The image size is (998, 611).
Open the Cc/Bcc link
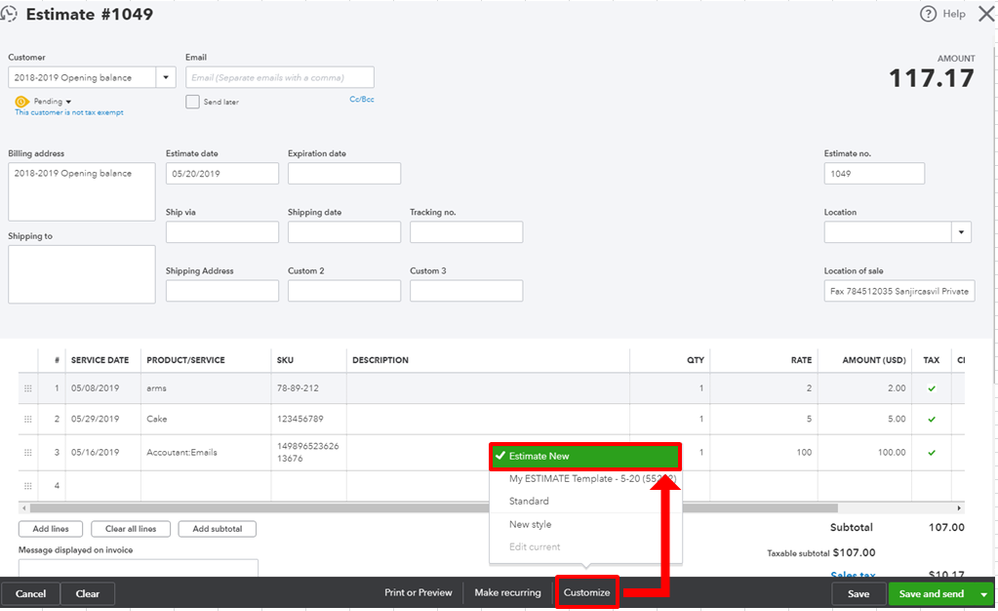[362, 99]
